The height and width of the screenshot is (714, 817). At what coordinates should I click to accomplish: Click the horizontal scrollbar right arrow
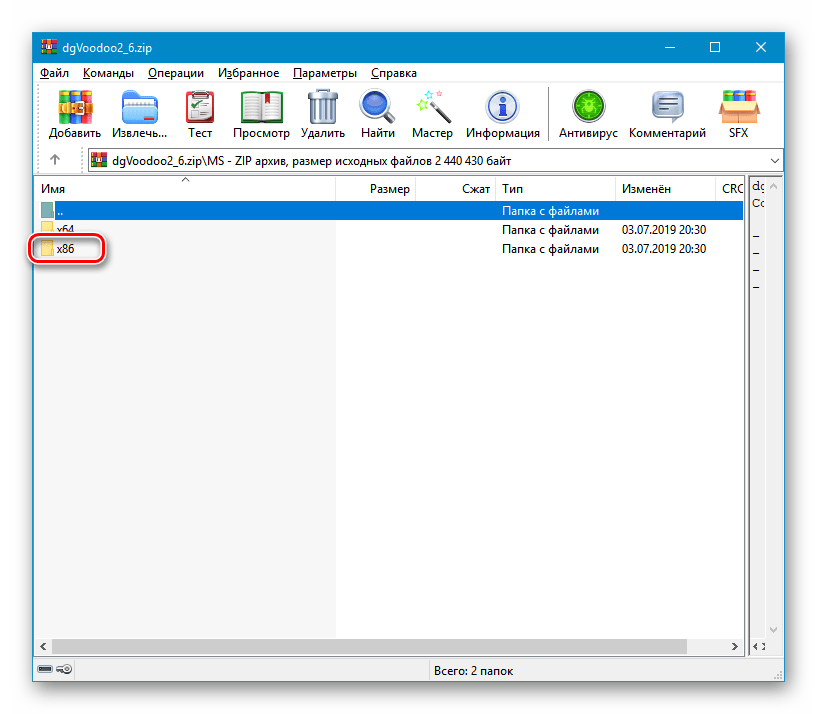click(738, 648)
